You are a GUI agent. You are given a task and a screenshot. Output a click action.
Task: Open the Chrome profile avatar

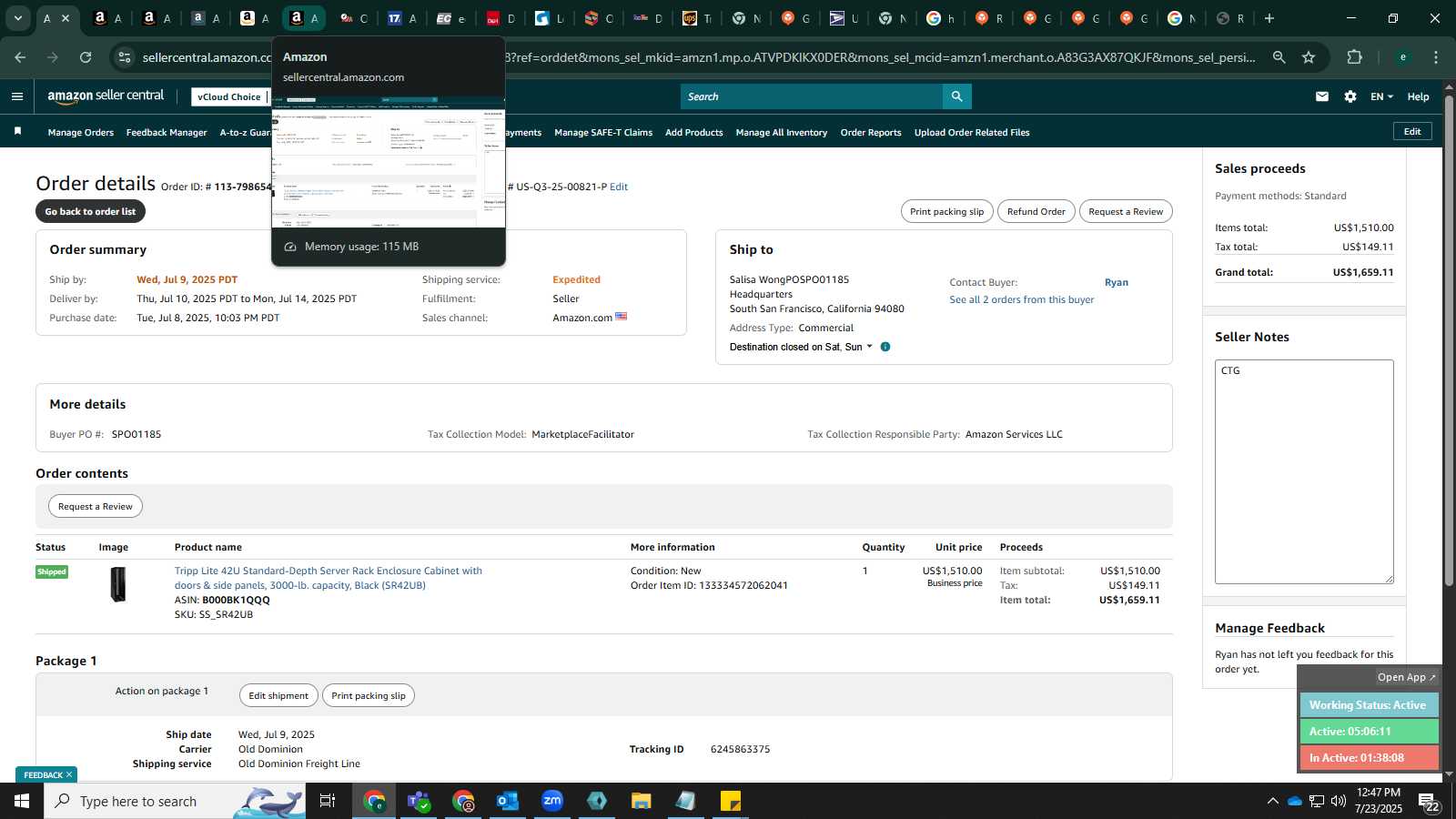click(x=1403, y=57)
